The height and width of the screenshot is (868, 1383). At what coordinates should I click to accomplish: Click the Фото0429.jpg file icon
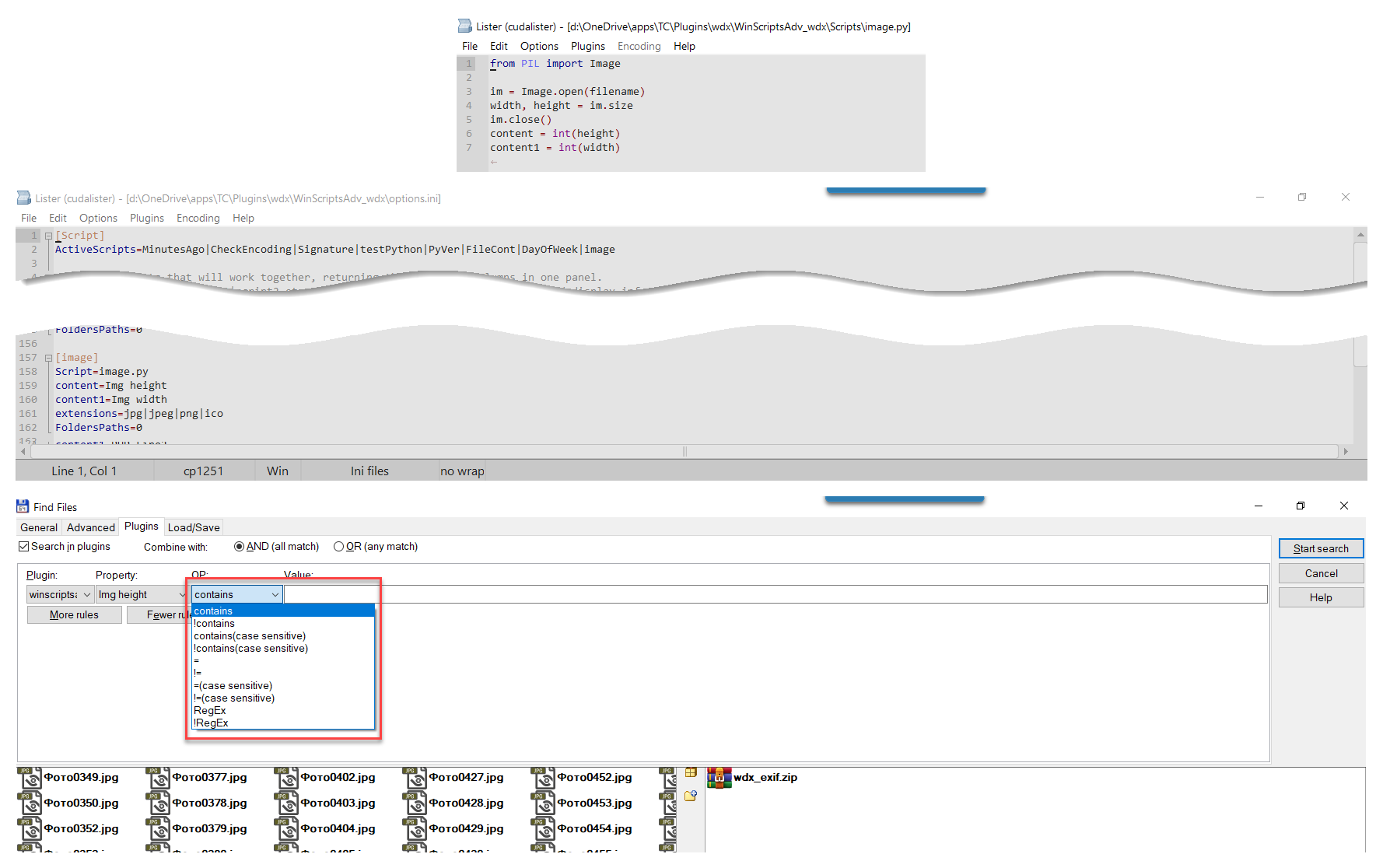(415, 829)
